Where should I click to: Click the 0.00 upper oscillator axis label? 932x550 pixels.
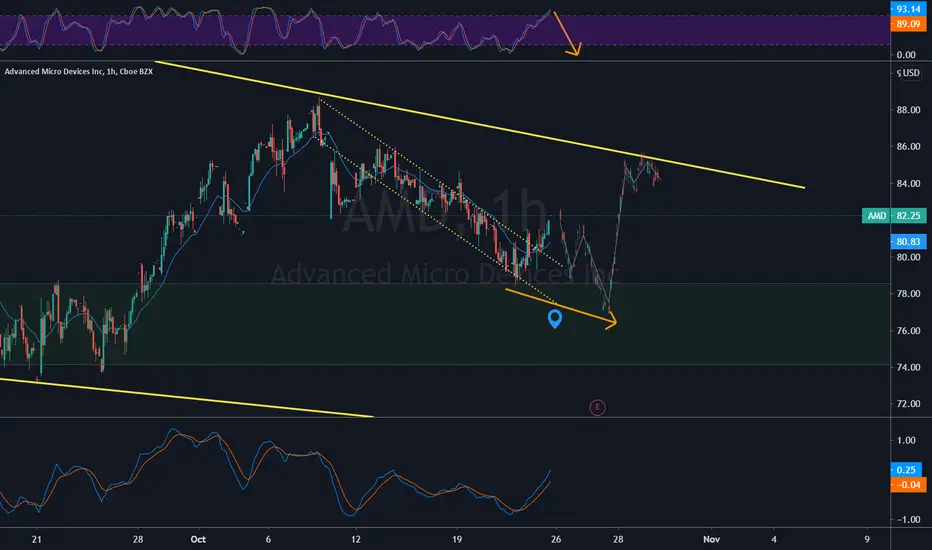pyautogui.click(x=906, y=55)
